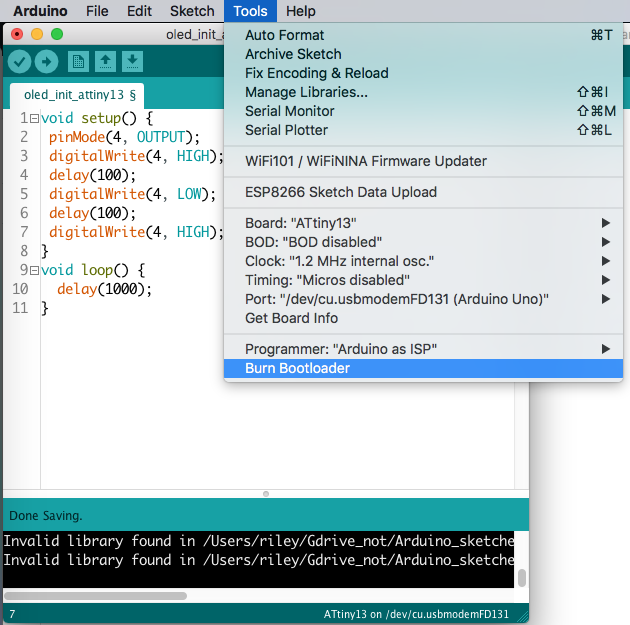Expand the BOD: "BOD disabled" submenu

pyautogui.click(x=423, y=242)
